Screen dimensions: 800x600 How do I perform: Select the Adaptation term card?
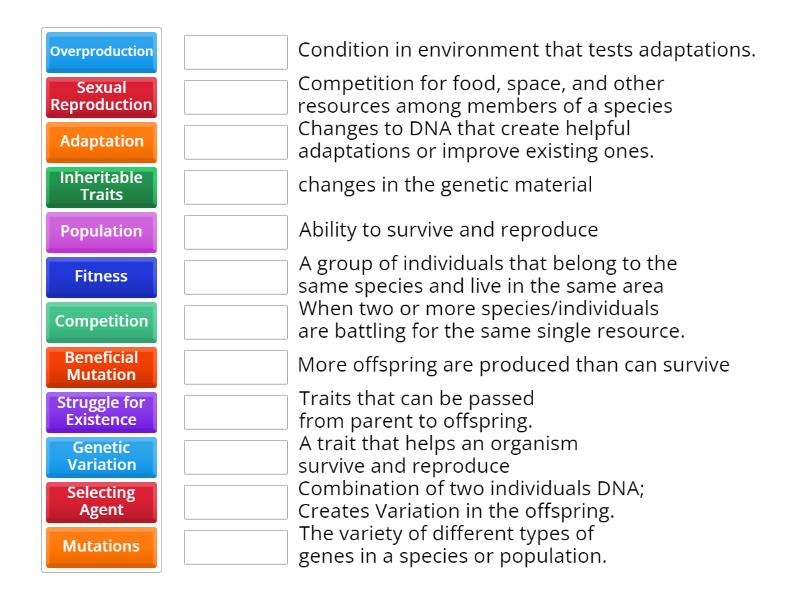click(x=100, y=142)
